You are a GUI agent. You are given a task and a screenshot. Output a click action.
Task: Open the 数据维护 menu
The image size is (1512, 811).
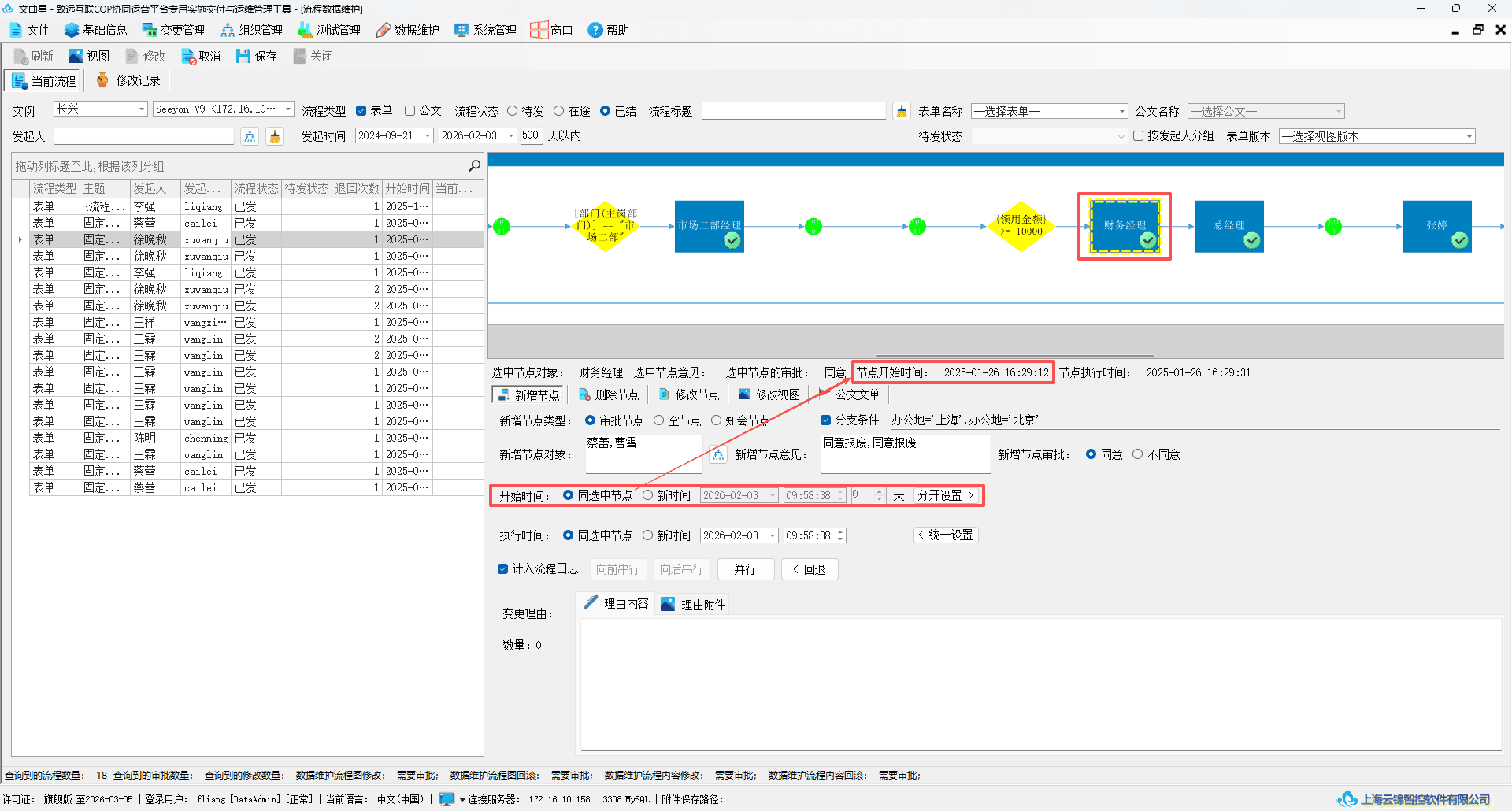pyautogui.click(x=408, y=30)
